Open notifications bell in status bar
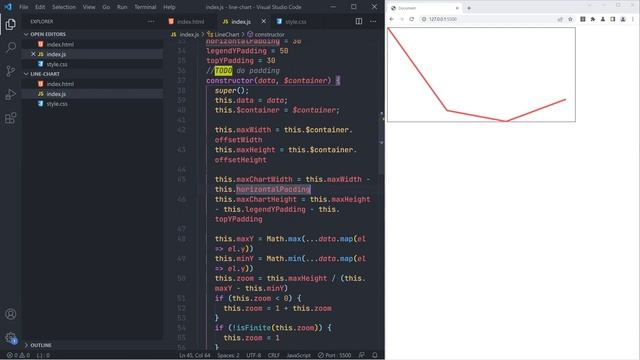Viewport: 640px width, 360px height. pyautogui.click(x=375, y=355)
